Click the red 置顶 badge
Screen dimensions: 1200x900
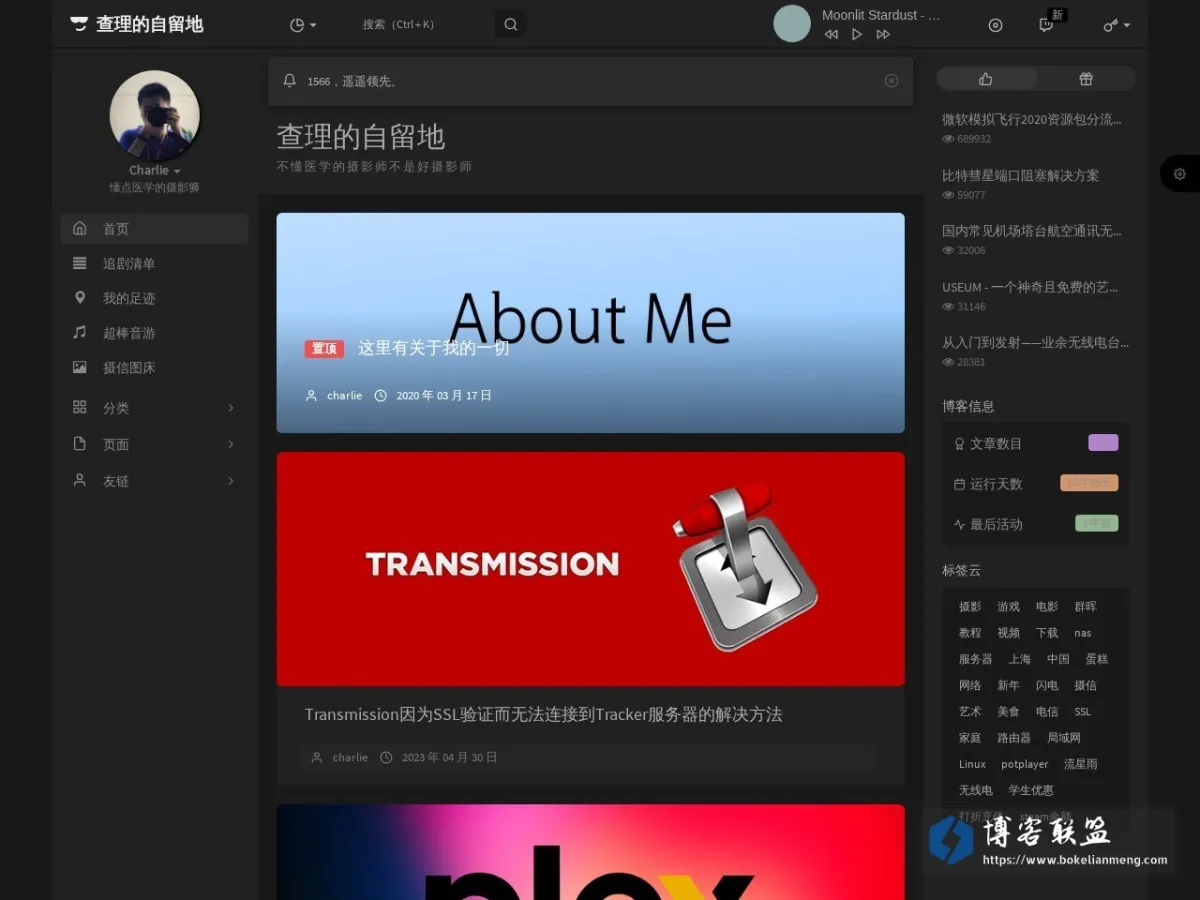(325, 349)
